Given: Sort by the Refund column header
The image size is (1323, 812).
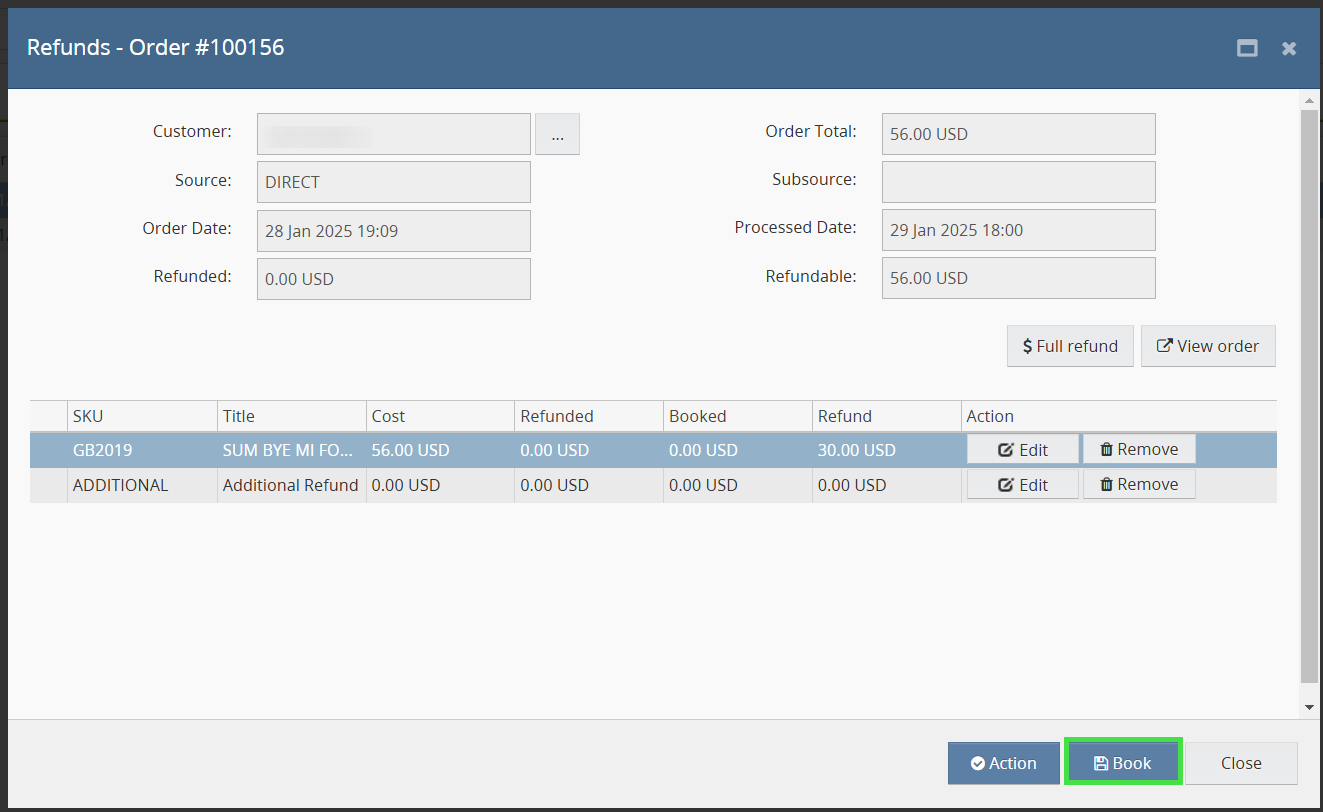Looking at the screenshot, I should click(886, 416).
